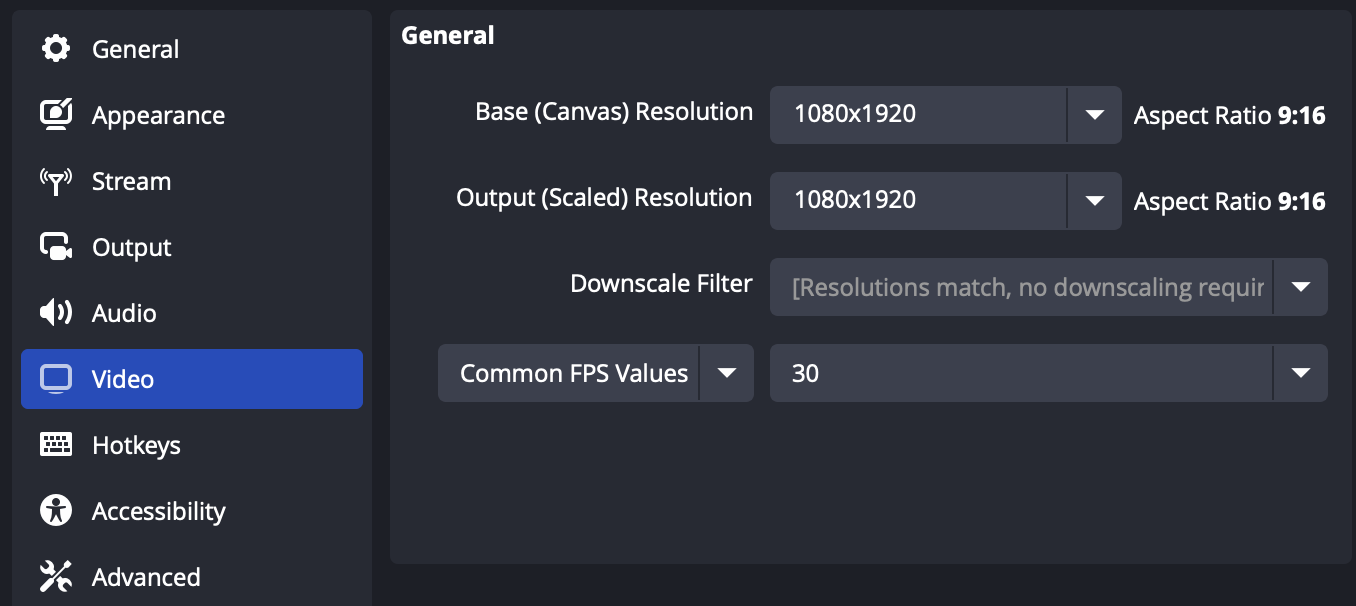Click the FPS field showing 30
1356x606 pixels.
click(1021, 373)
